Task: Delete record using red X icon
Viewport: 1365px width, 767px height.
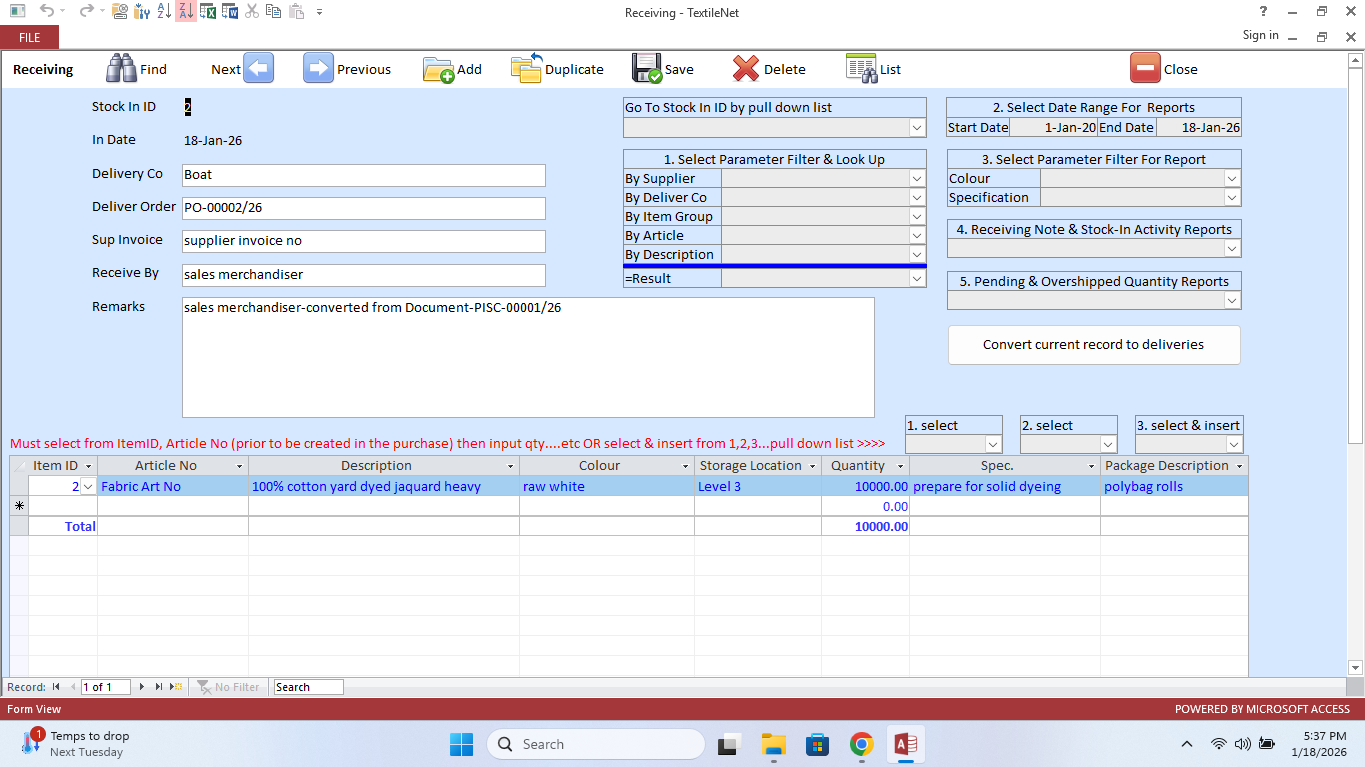Action: coord(746,69)
